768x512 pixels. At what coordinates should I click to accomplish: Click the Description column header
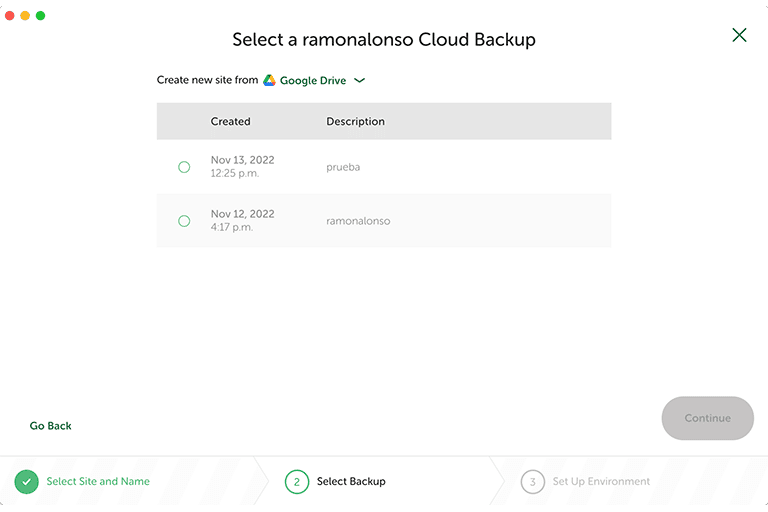[x=356, y=122]
